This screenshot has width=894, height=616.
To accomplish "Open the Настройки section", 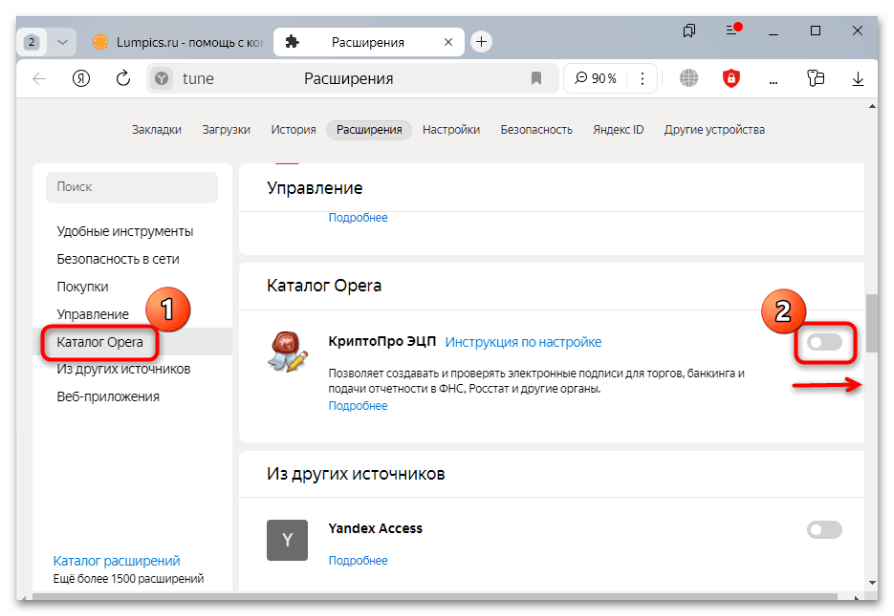I will (x=451, y=129).
